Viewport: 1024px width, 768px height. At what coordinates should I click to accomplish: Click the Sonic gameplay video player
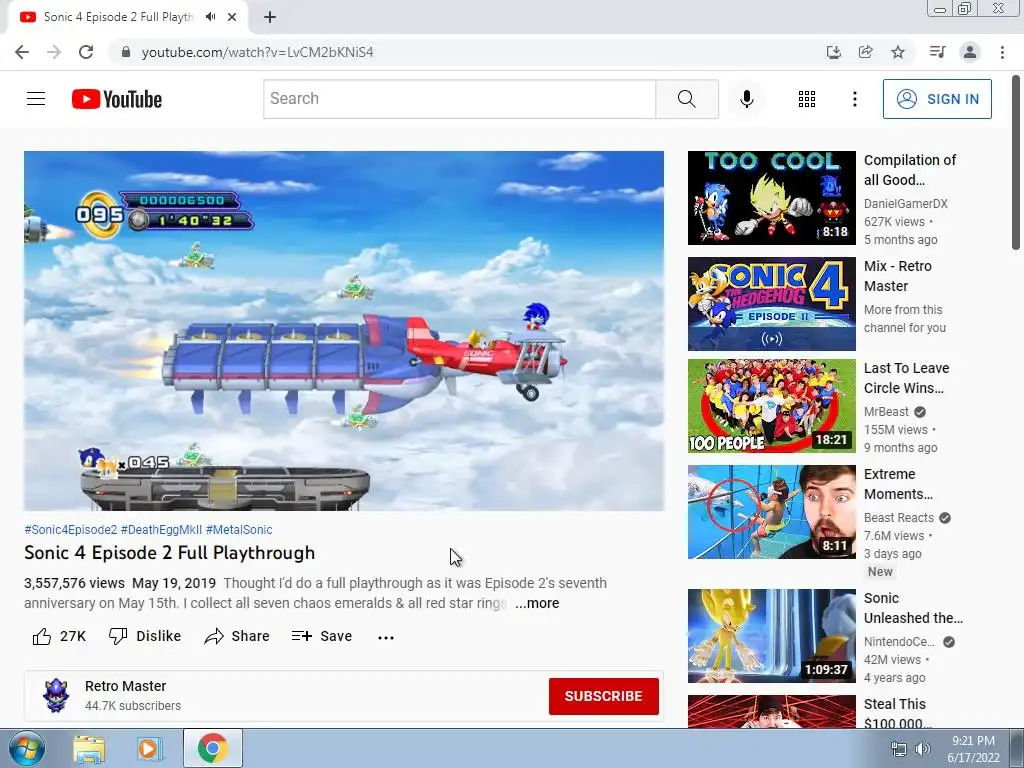pos(344,330)
